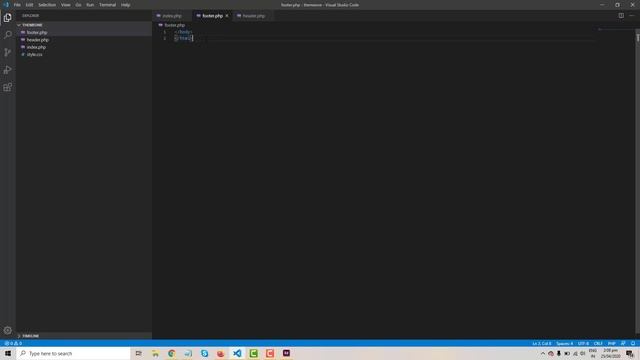Click the taskbar clock and date
This screenshot has width=640, height=360.
point(611,353)
